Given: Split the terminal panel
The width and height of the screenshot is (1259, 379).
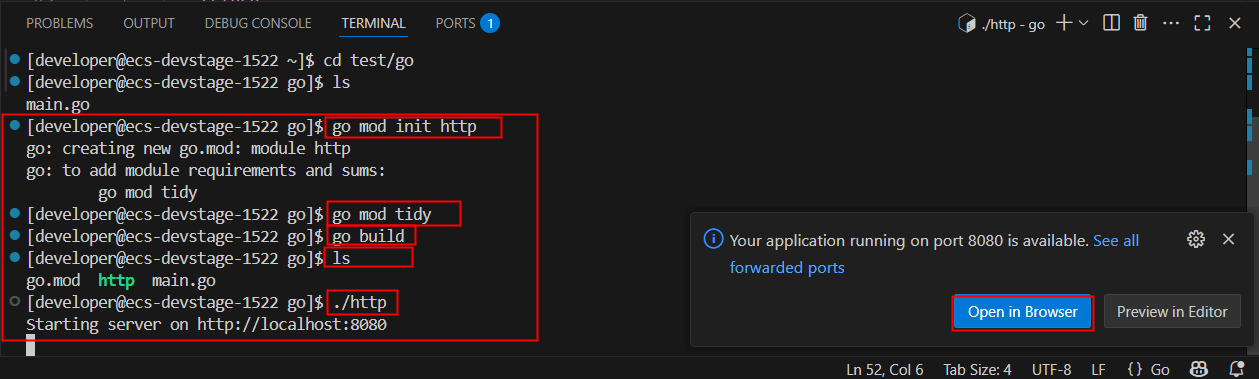Looking at the screenshot, I should click(1111, 23).
